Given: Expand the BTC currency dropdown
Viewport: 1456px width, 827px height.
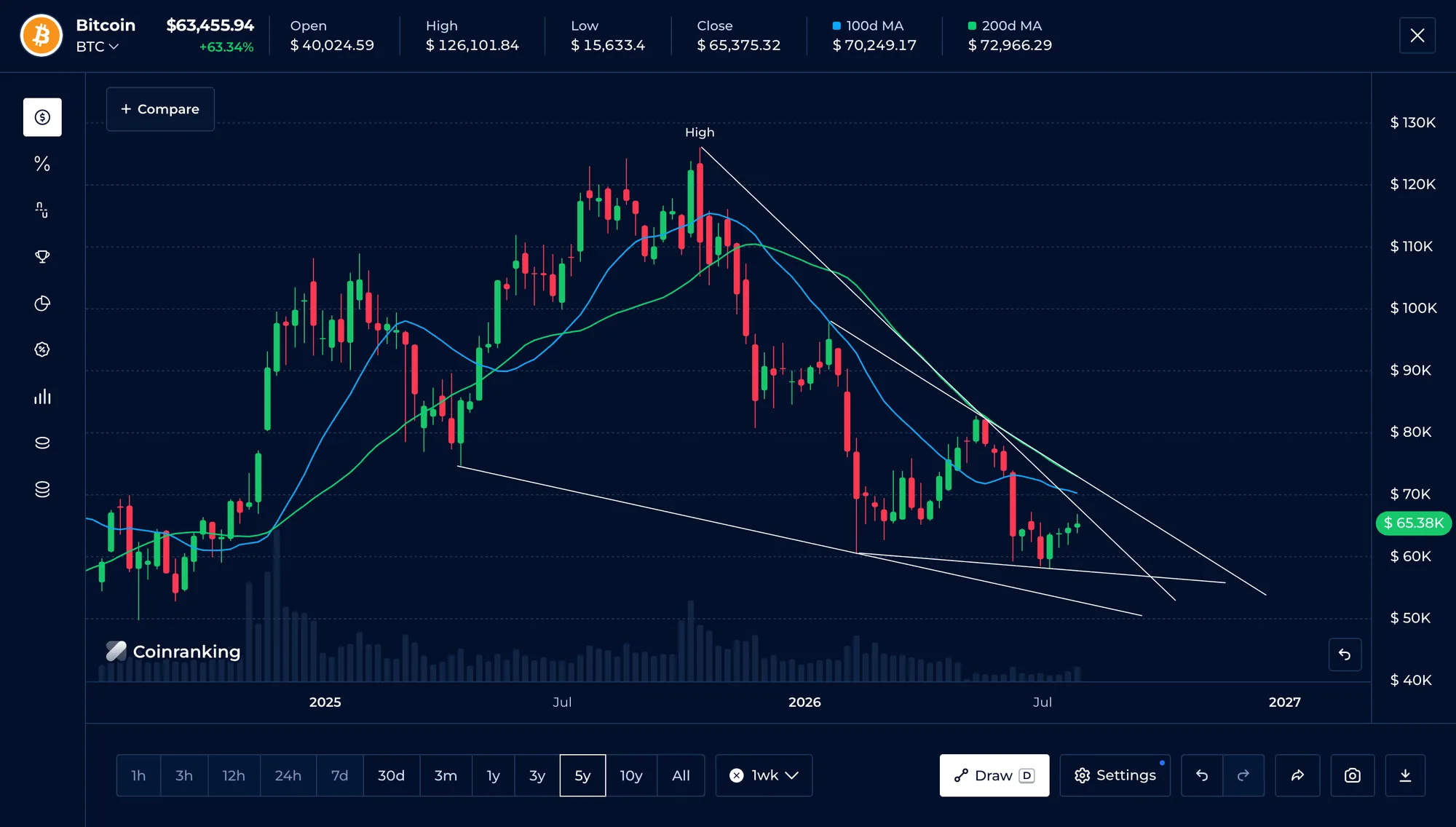Looking at the screenshot, I should click(x=98, y=47).
